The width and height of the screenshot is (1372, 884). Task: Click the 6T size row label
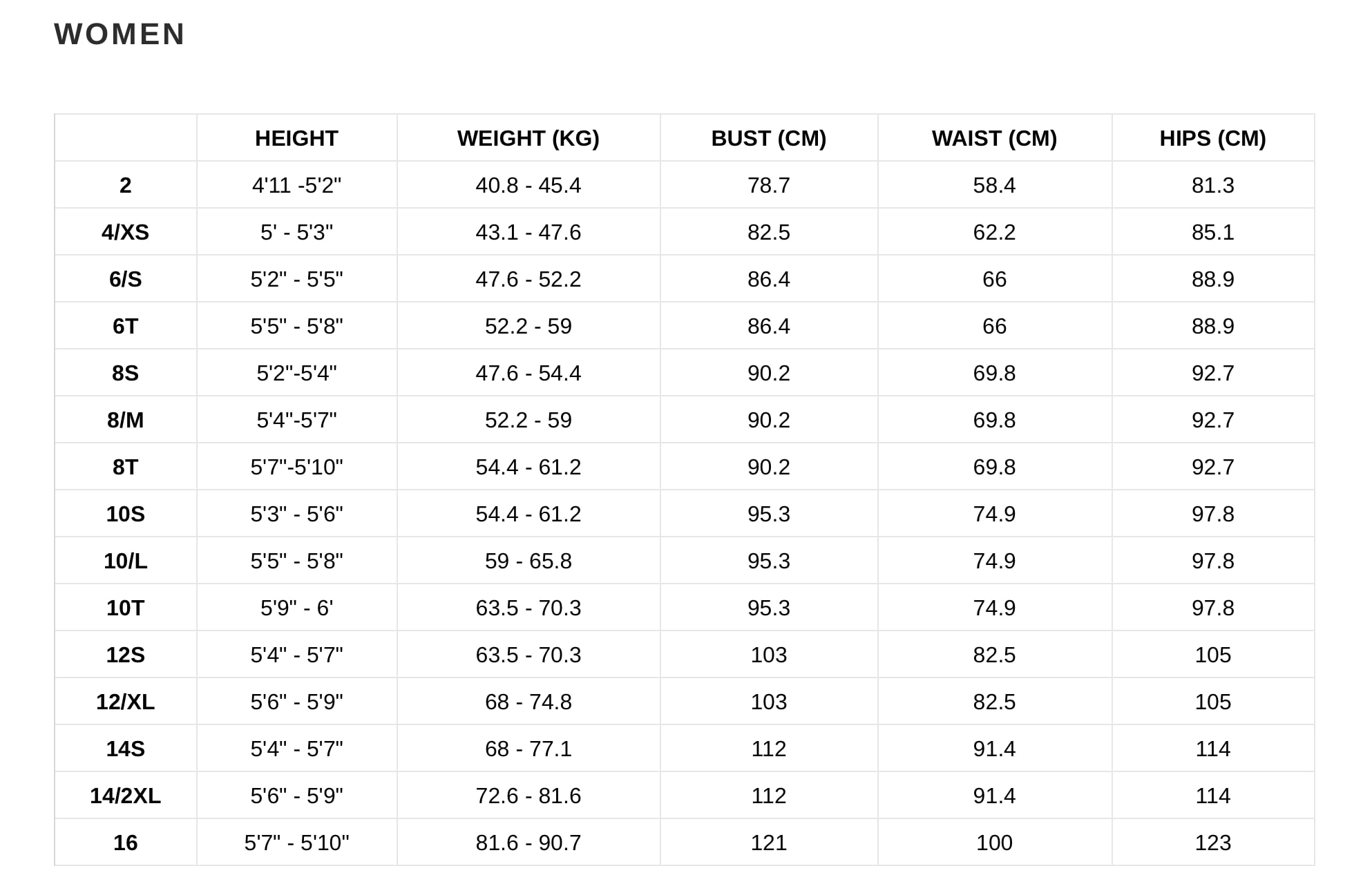[125, 326]
